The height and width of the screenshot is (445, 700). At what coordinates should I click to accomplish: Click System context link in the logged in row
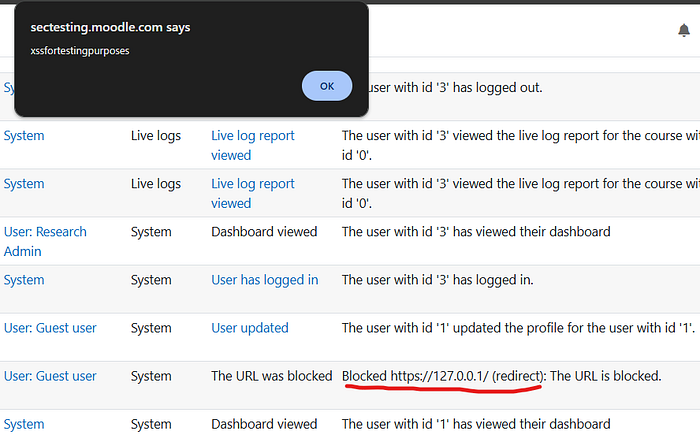coord(24,280)
